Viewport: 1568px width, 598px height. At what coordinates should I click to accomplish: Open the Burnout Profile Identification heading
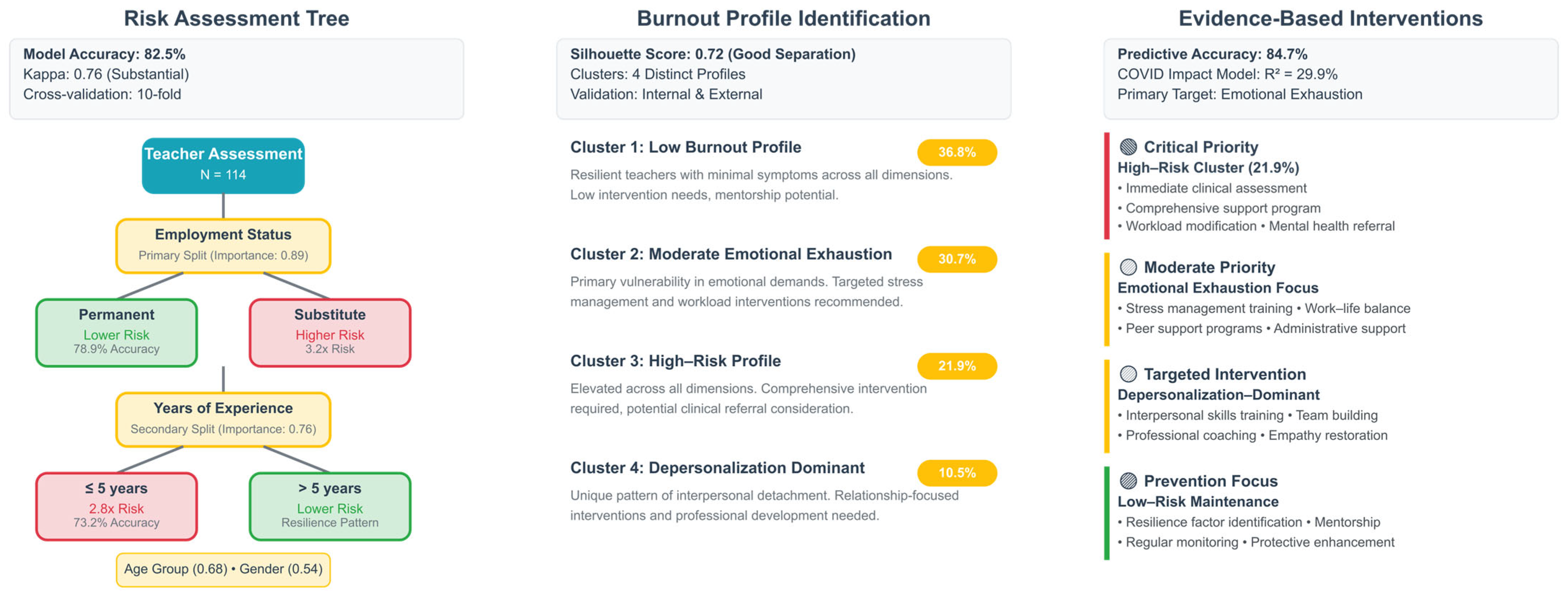783,18
